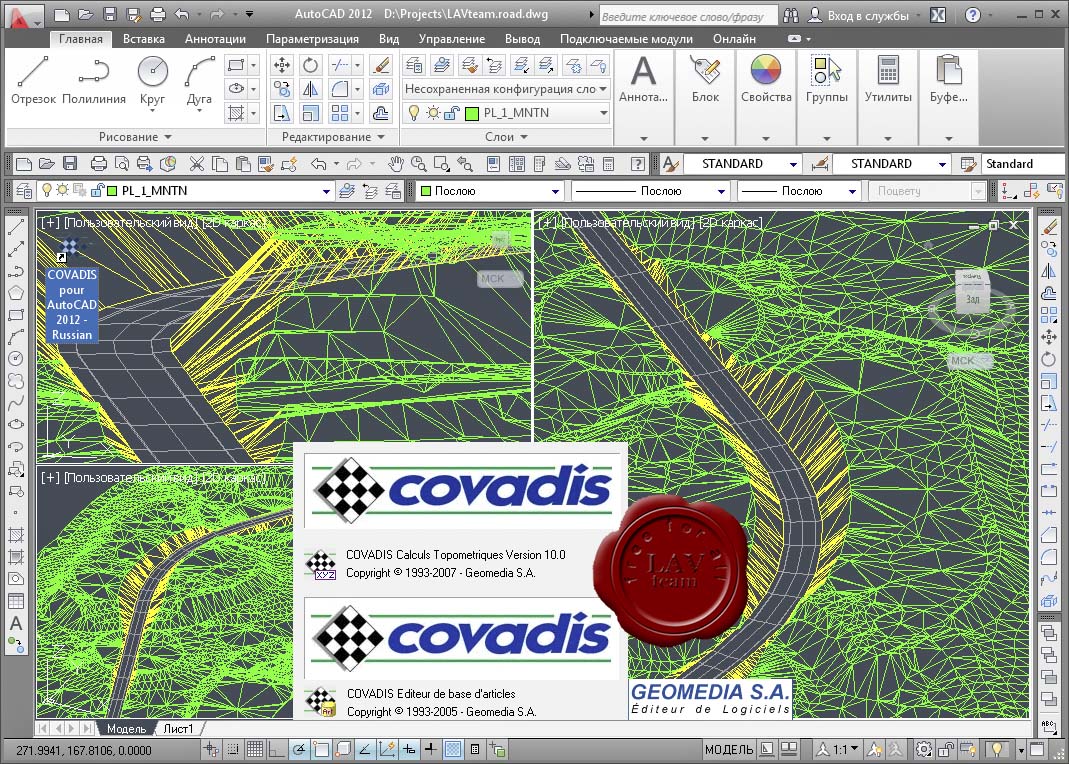Toggle Dynamic input plus icon in status bar
The height and width of the screenshot is (764, 1069).
tap(408, 750)
